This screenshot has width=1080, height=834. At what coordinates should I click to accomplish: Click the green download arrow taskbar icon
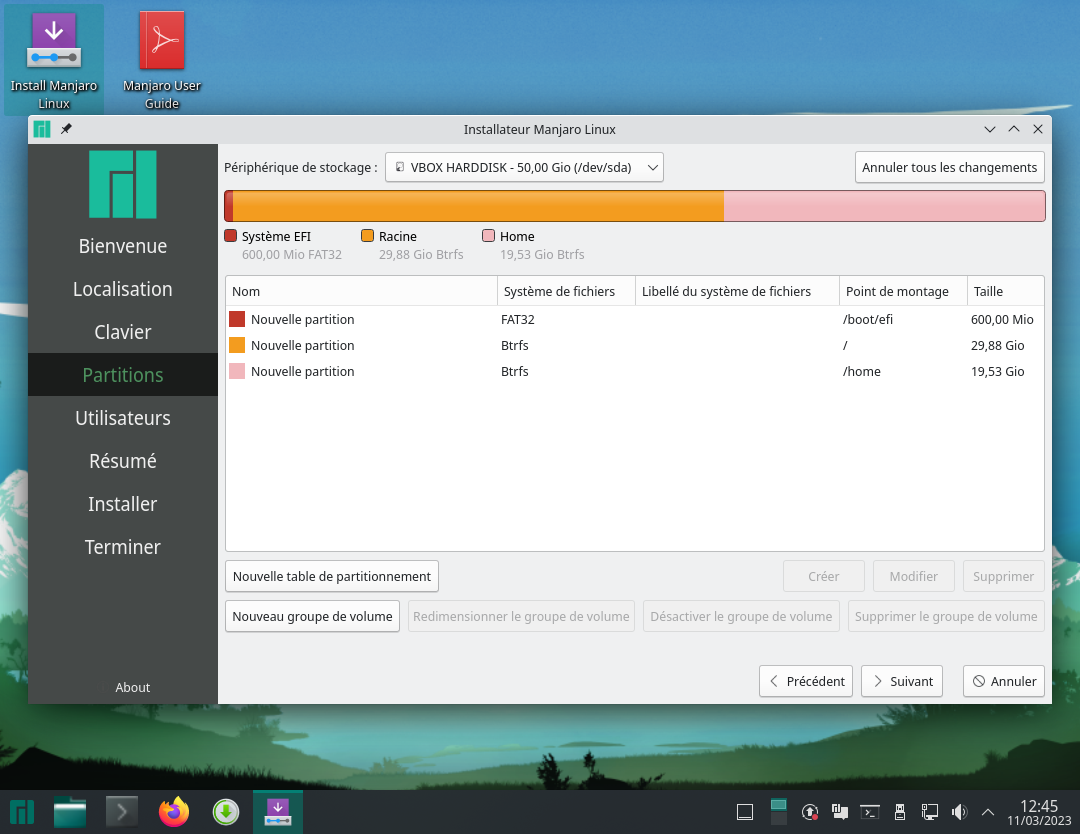(x=226, y=812)
